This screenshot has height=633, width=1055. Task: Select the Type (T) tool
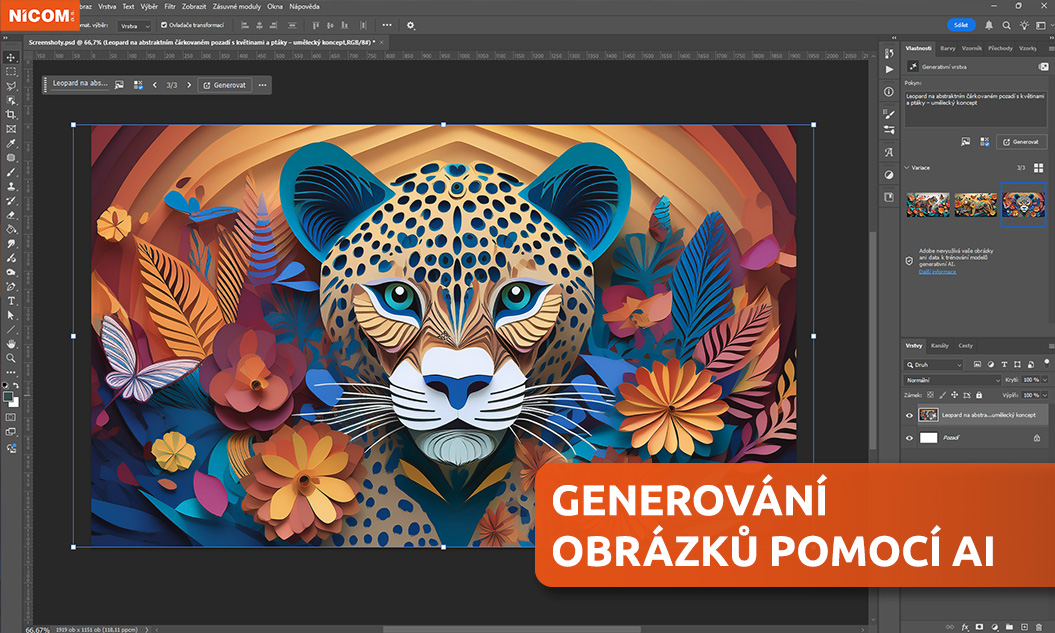point(11,300)
